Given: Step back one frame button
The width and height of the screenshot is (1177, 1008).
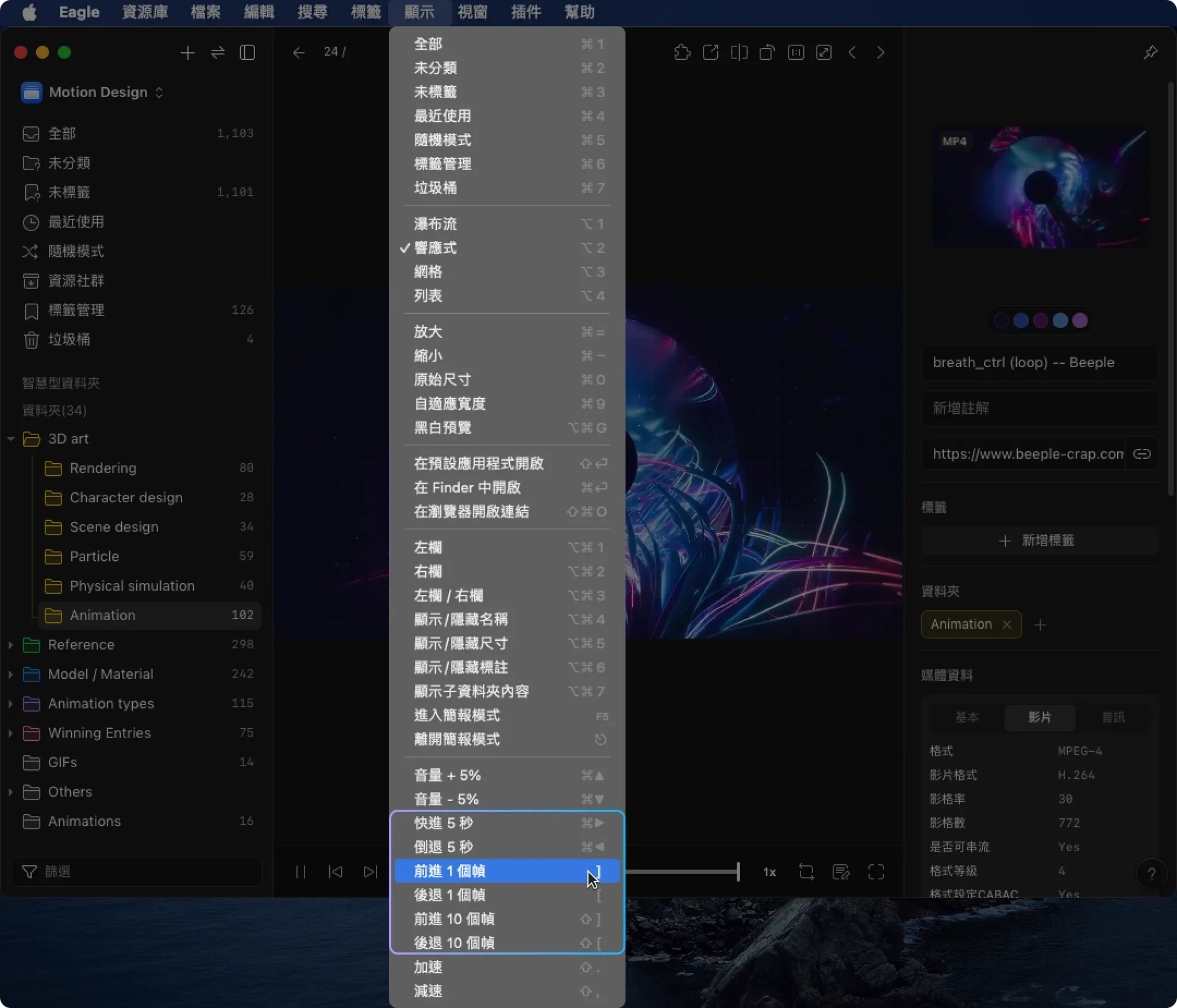Looking at the screenshot, I should (x=336, y=872).
